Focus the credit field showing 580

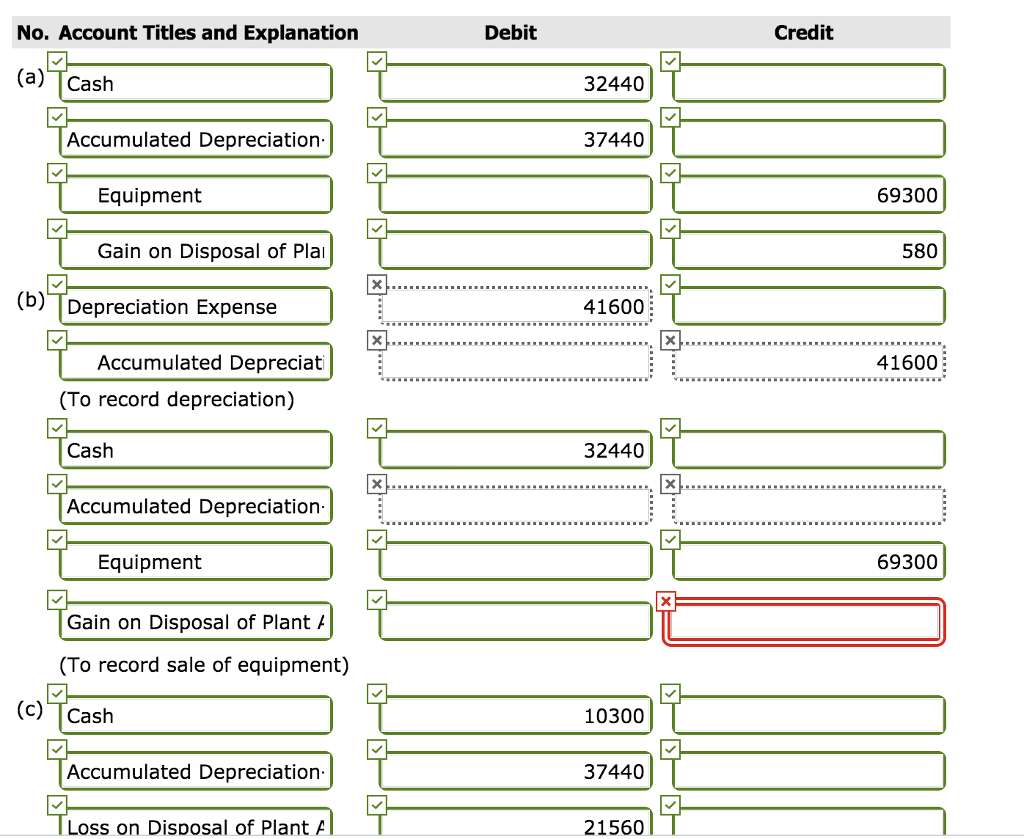pos(808,251)
